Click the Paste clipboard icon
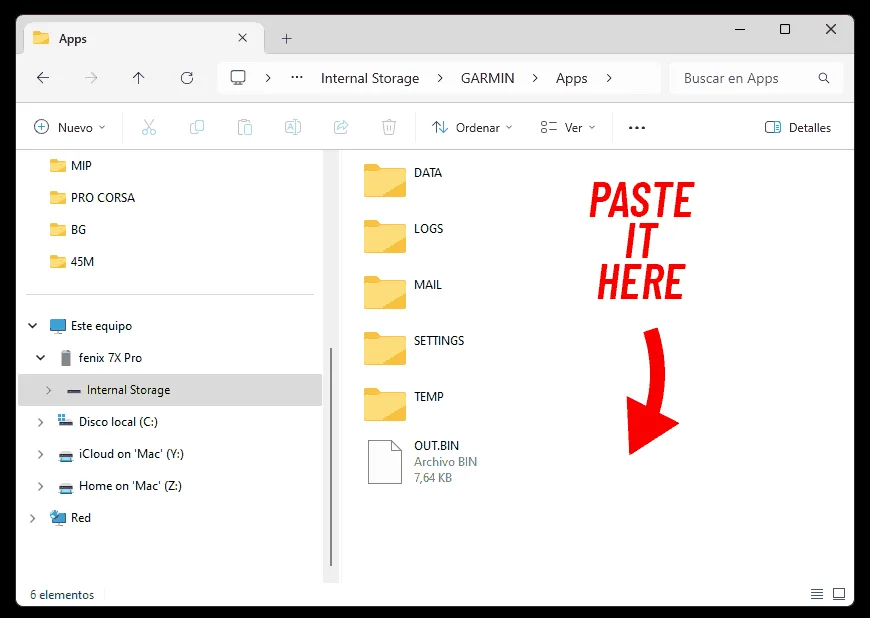 point(245,127)
